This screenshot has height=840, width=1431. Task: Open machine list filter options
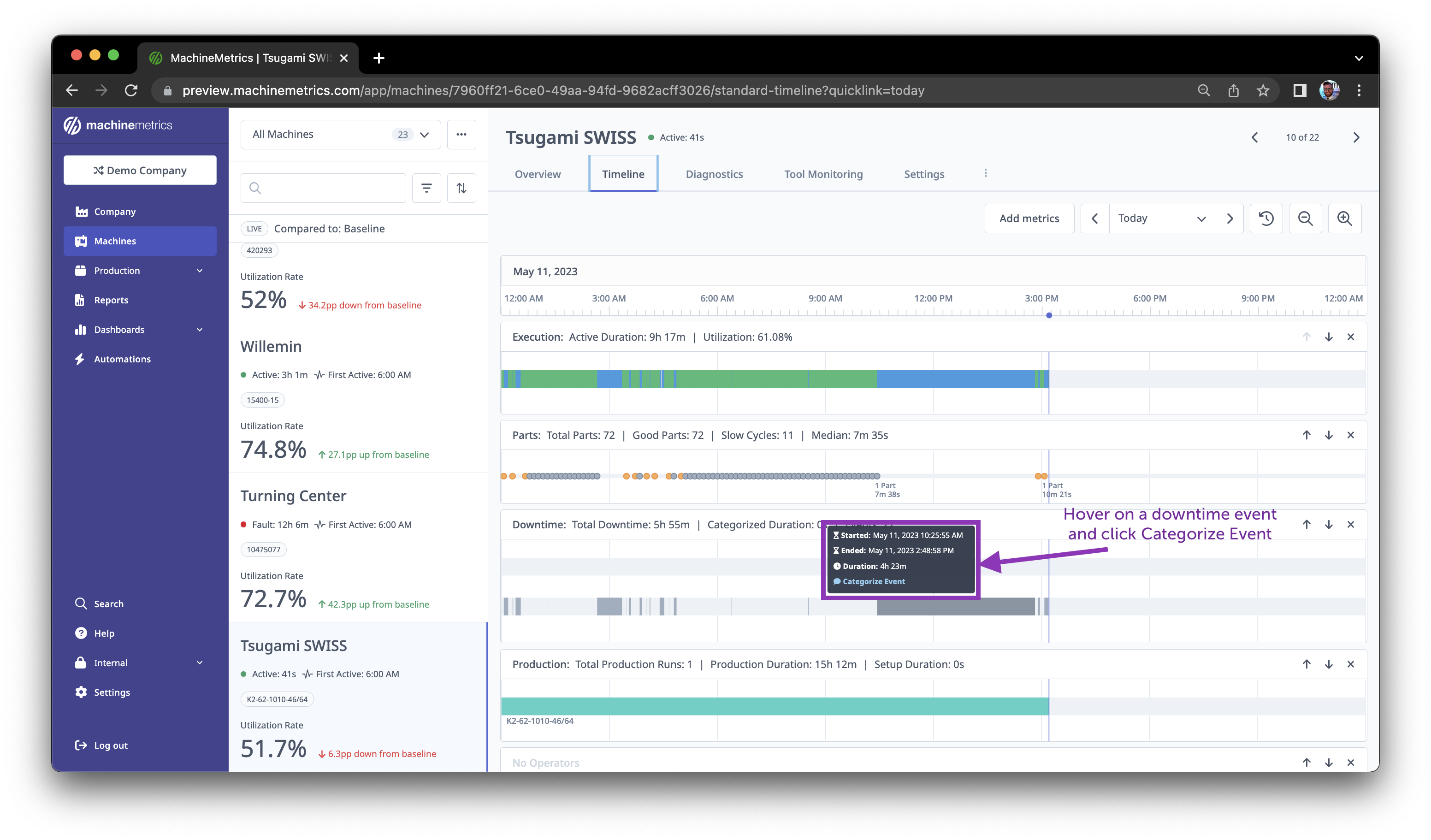(x=426, y=188)
